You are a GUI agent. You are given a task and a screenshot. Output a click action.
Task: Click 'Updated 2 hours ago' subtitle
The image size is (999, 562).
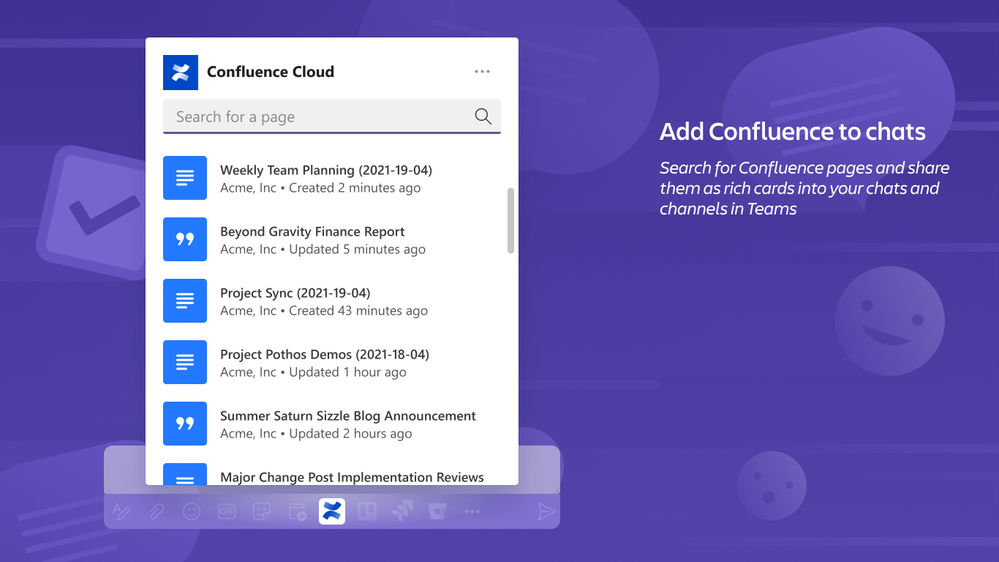(x=350, y=433)
